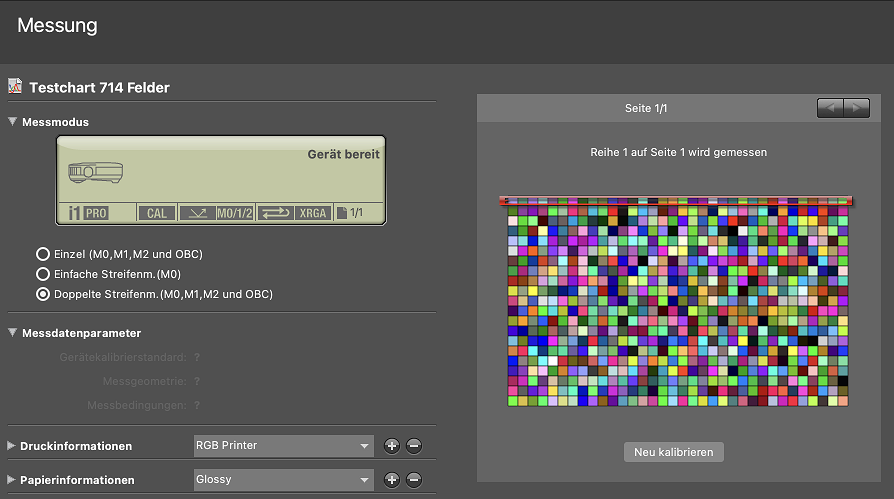Viewport: 894px width, 499px height.
Task: Click the XRGA standard indicator
Action: click(x=313, y=213)
